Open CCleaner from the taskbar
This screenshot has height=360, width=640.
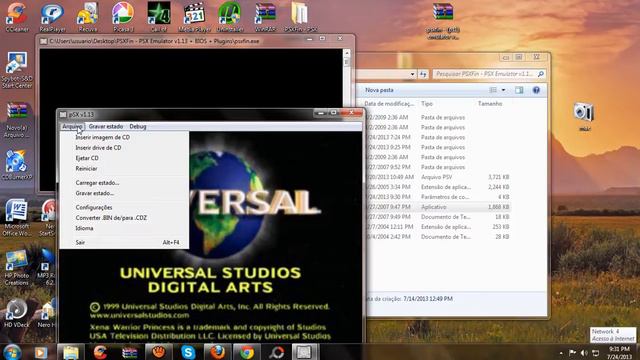tap(100, 352)
